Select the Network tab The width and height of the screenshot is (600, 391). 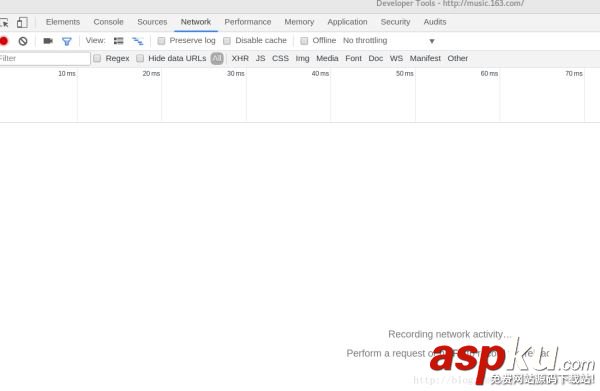tap(196, 22)
